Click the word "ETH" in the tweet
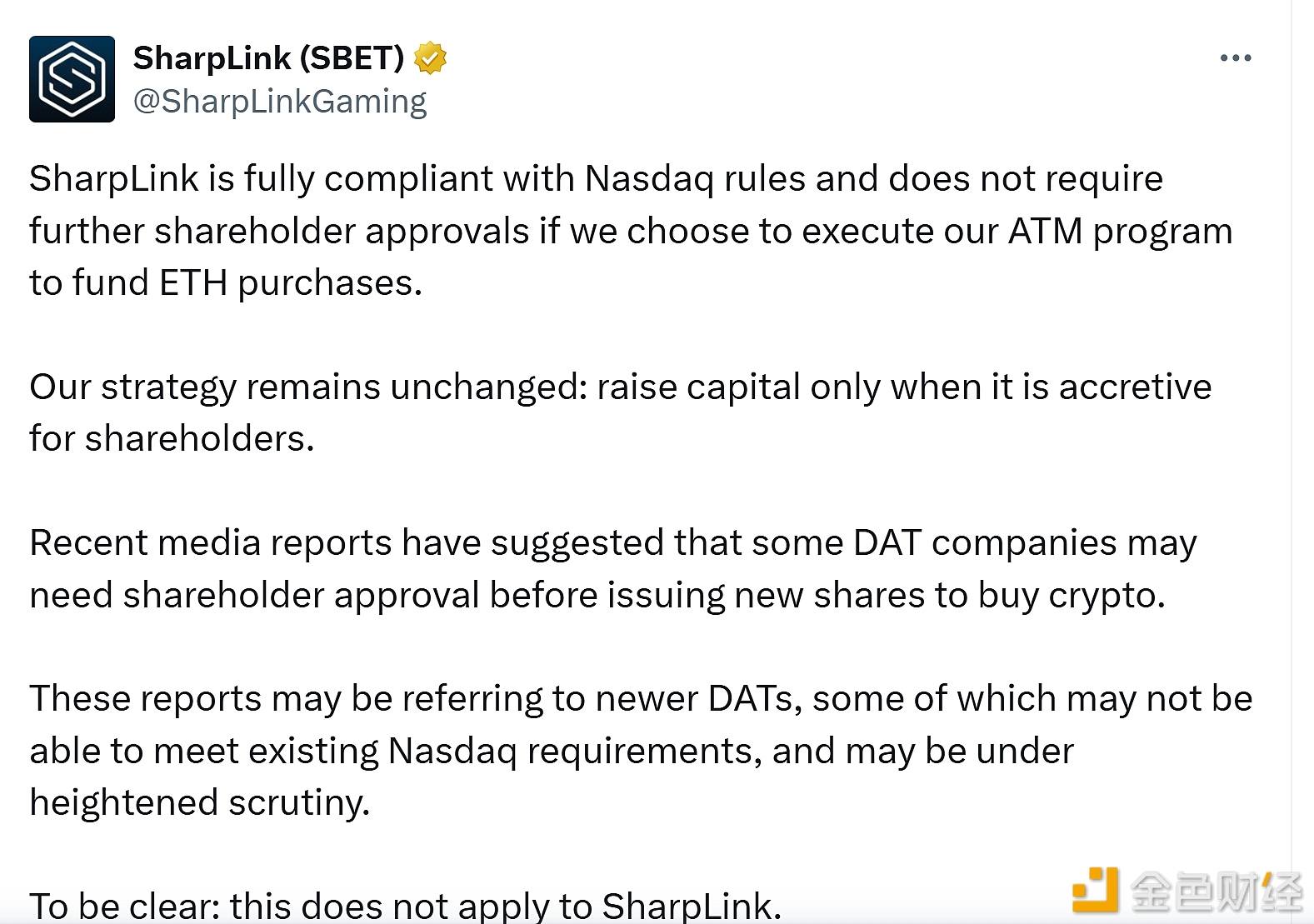The image size is (1314, 924). coord(193,283)
